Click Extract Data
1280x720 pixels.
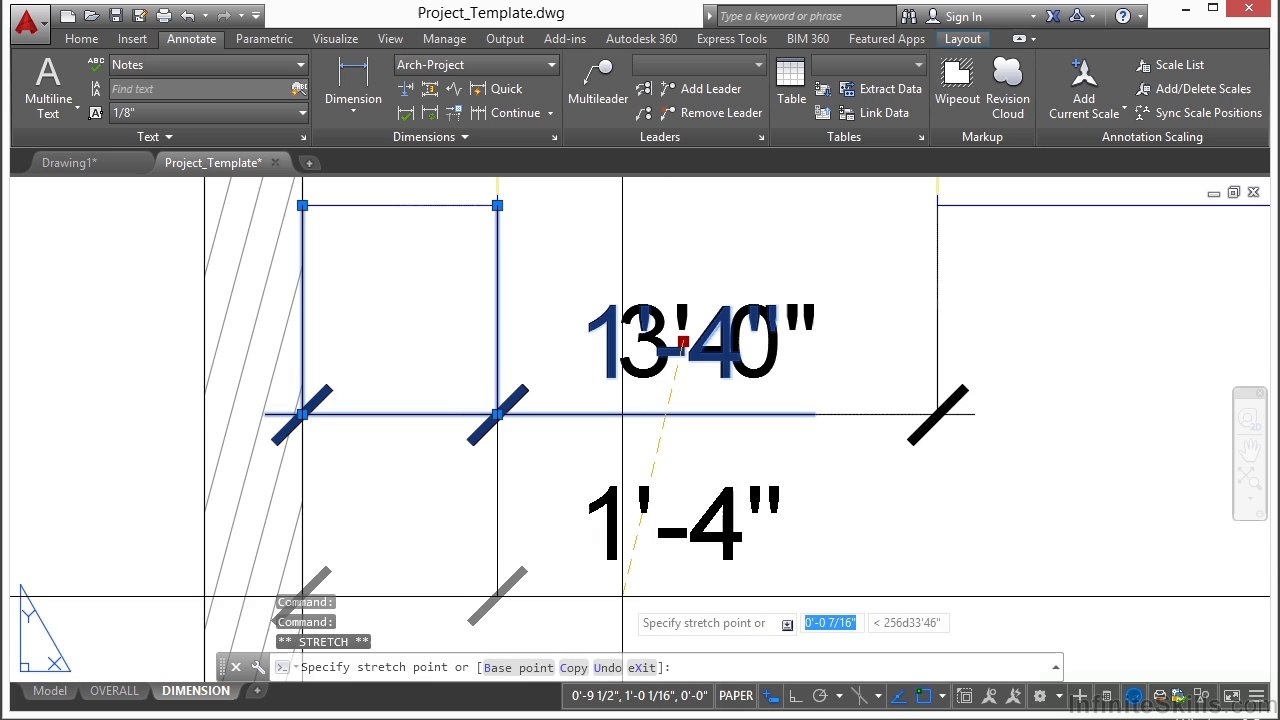pos(880,89)
